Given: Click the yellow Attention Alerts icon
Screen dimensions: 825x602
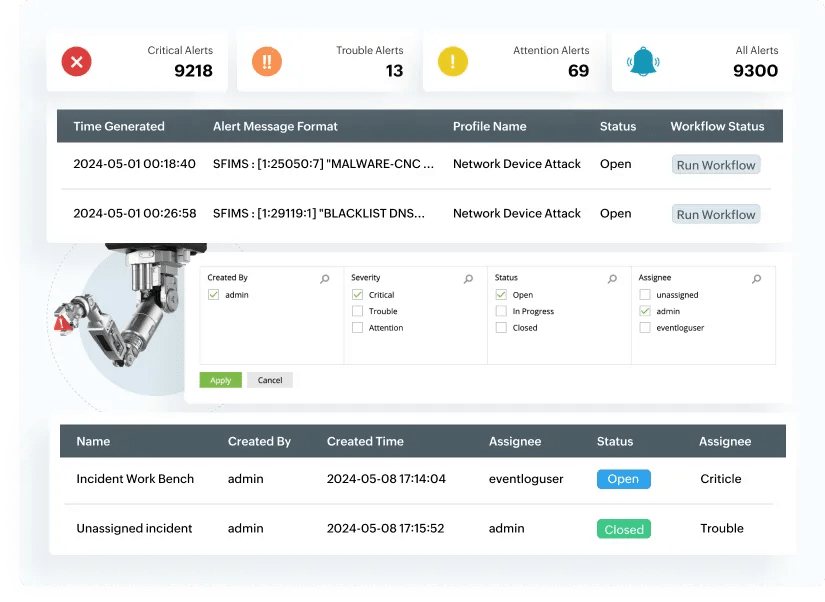Looking at the screenshot, I should point(452,62).
